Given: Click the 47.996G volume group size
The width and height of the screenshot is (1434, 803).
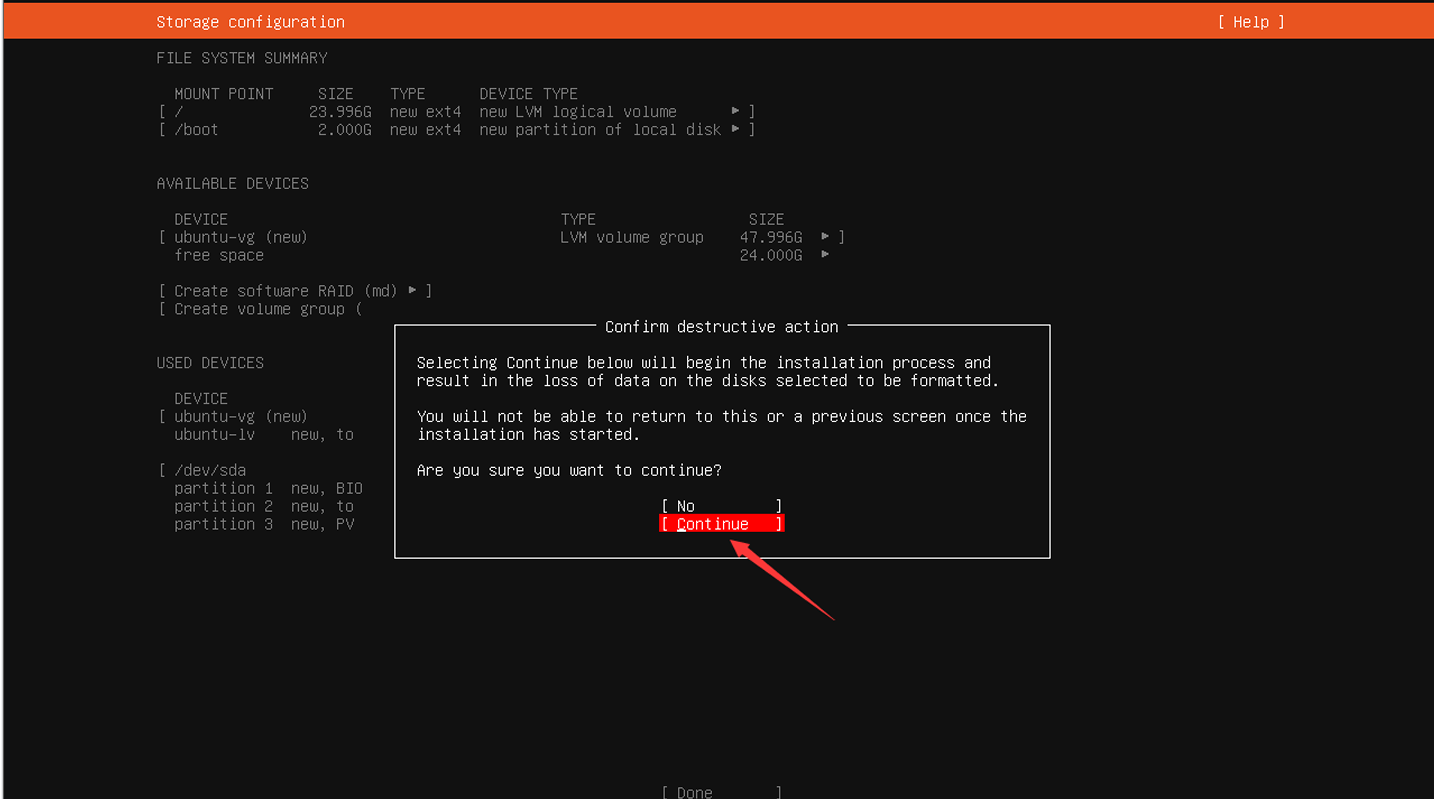Looking at the screenshot, I should (771, 238).
